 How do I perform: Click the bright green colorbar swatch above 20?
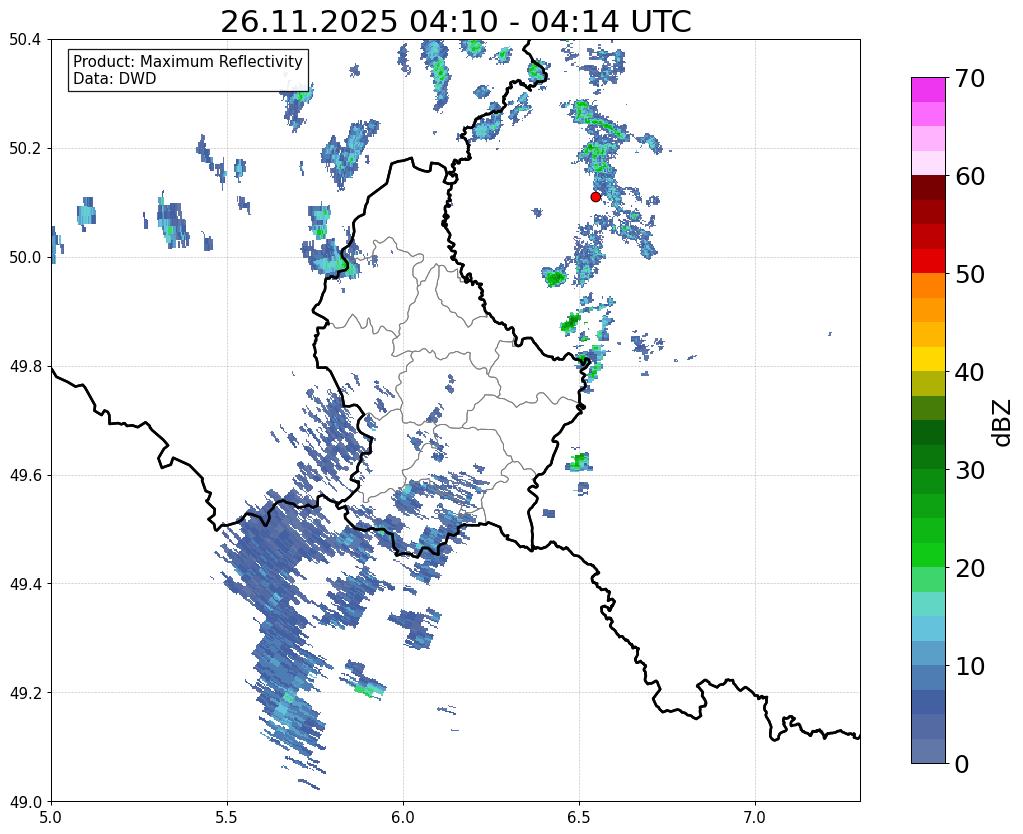click(x=928, y=555)
